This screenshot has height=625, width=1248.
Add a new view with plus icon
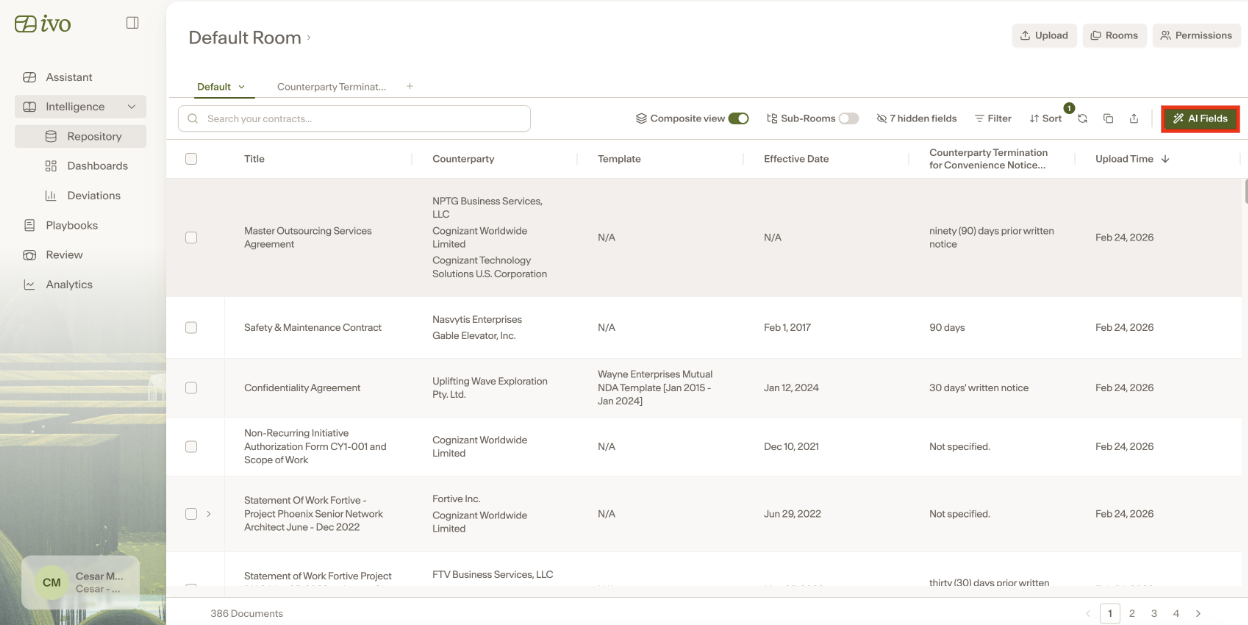[x=410, y=86]
